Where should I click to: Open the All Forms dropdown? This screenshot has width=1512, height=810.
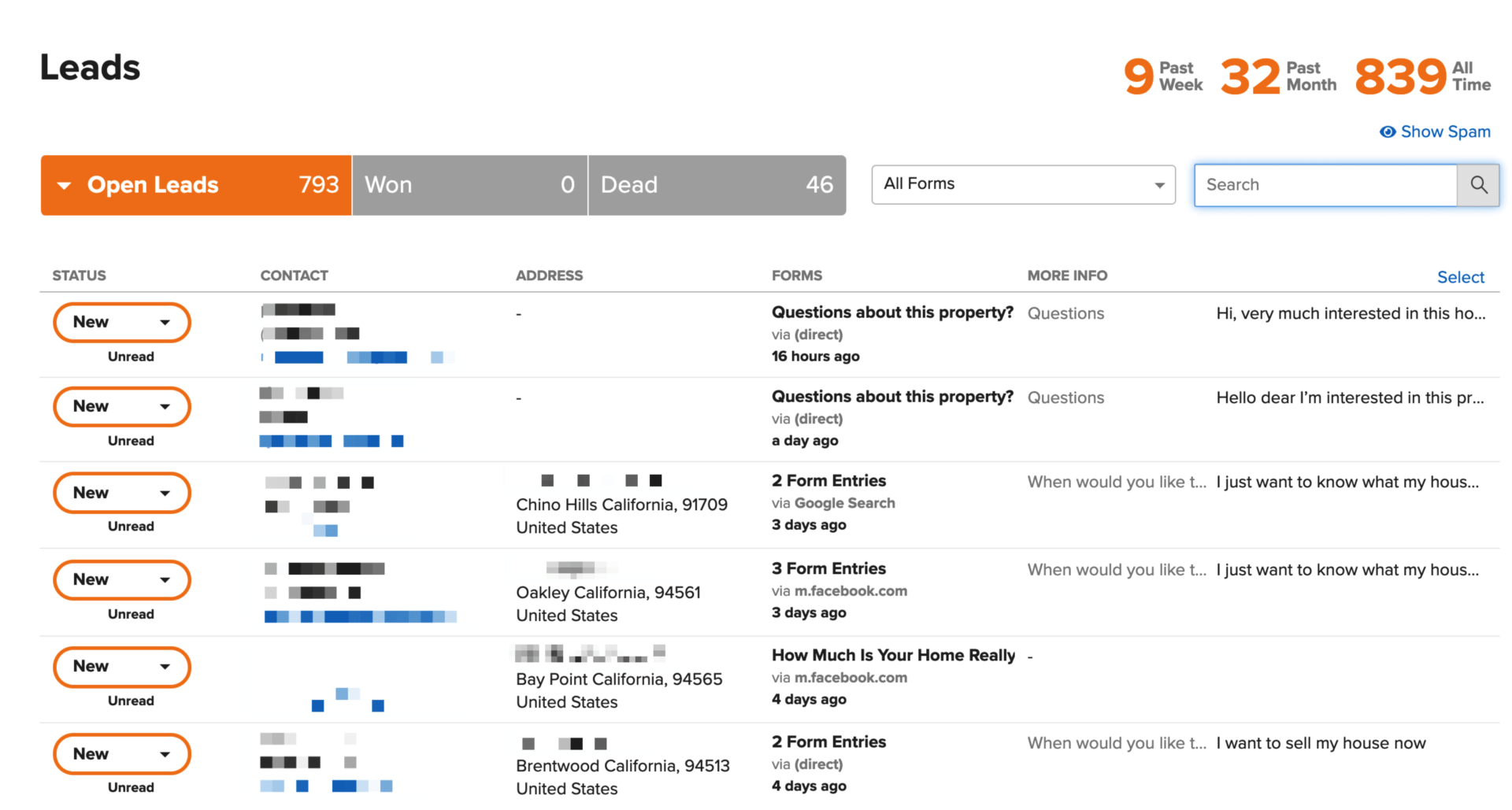point(1023,185)
